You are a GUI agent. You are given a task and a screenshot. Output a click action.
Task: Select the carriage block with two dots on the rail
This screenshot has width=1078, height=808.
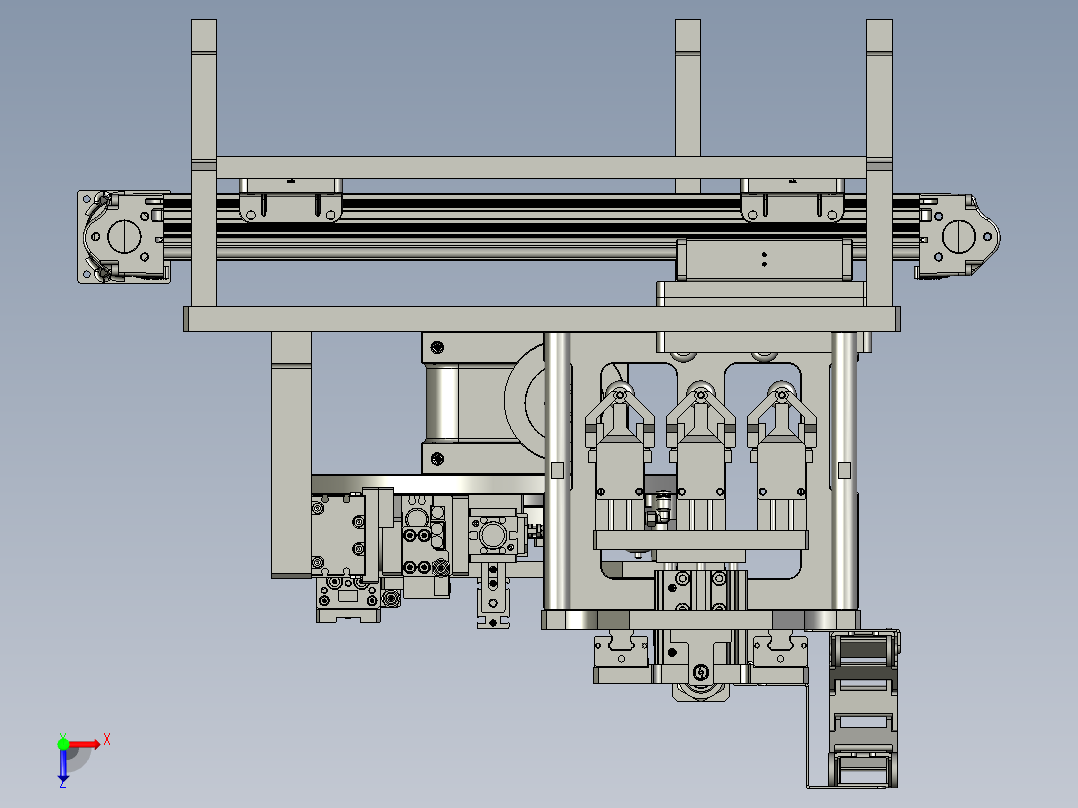(x=764, y=259)
